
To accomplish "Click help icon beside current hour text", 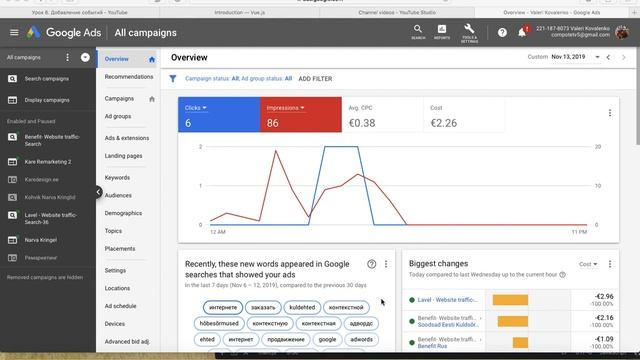I will (562, 275).
